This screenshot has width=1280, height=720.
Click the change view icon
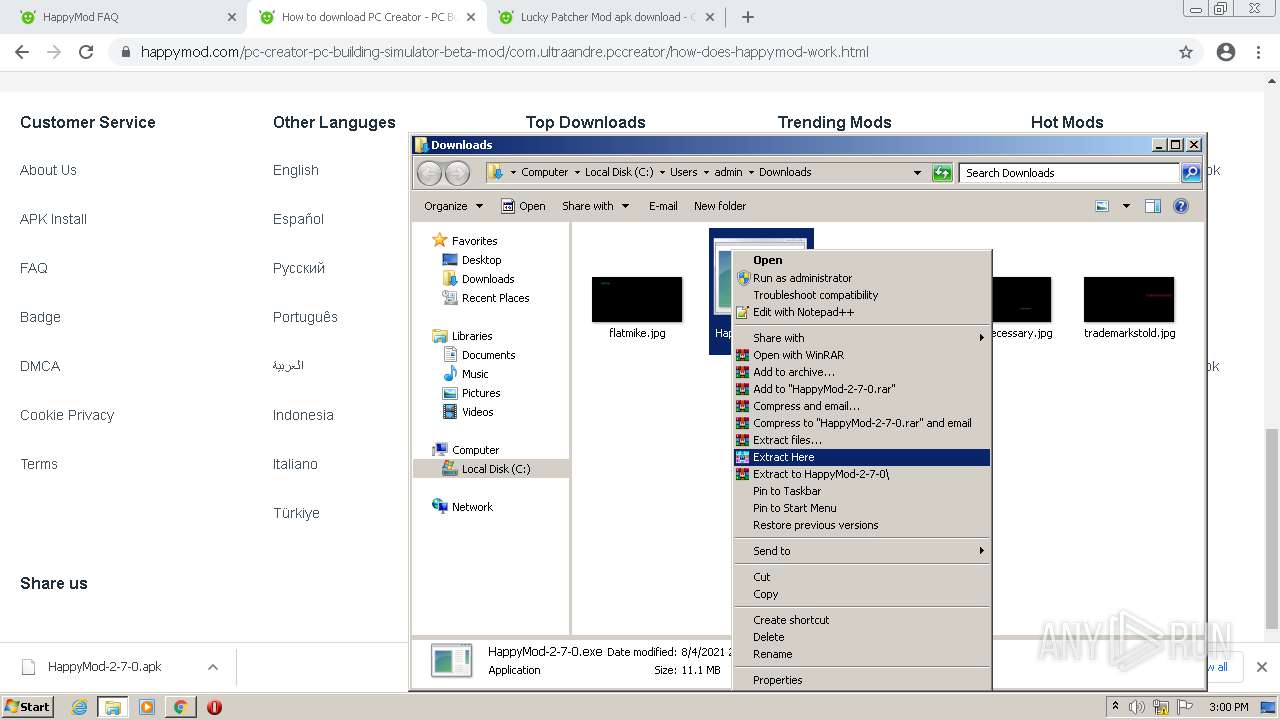pos(1102,206)
